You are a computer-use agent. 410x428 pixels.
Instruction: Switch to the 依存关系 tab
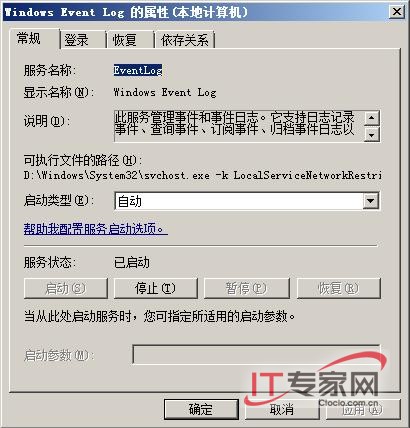(x=184, y=40)
